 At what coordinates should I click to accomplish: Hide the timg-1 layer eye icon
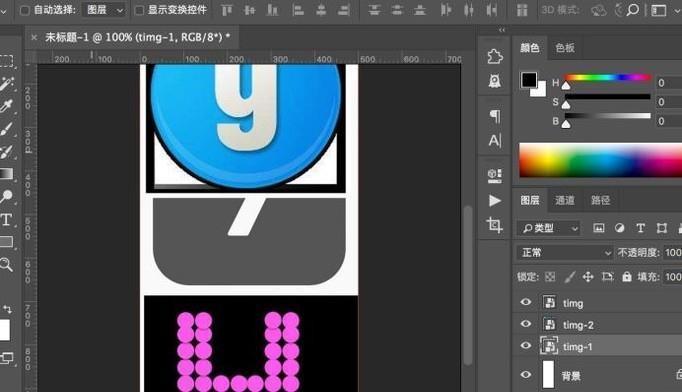pos(525,346)
